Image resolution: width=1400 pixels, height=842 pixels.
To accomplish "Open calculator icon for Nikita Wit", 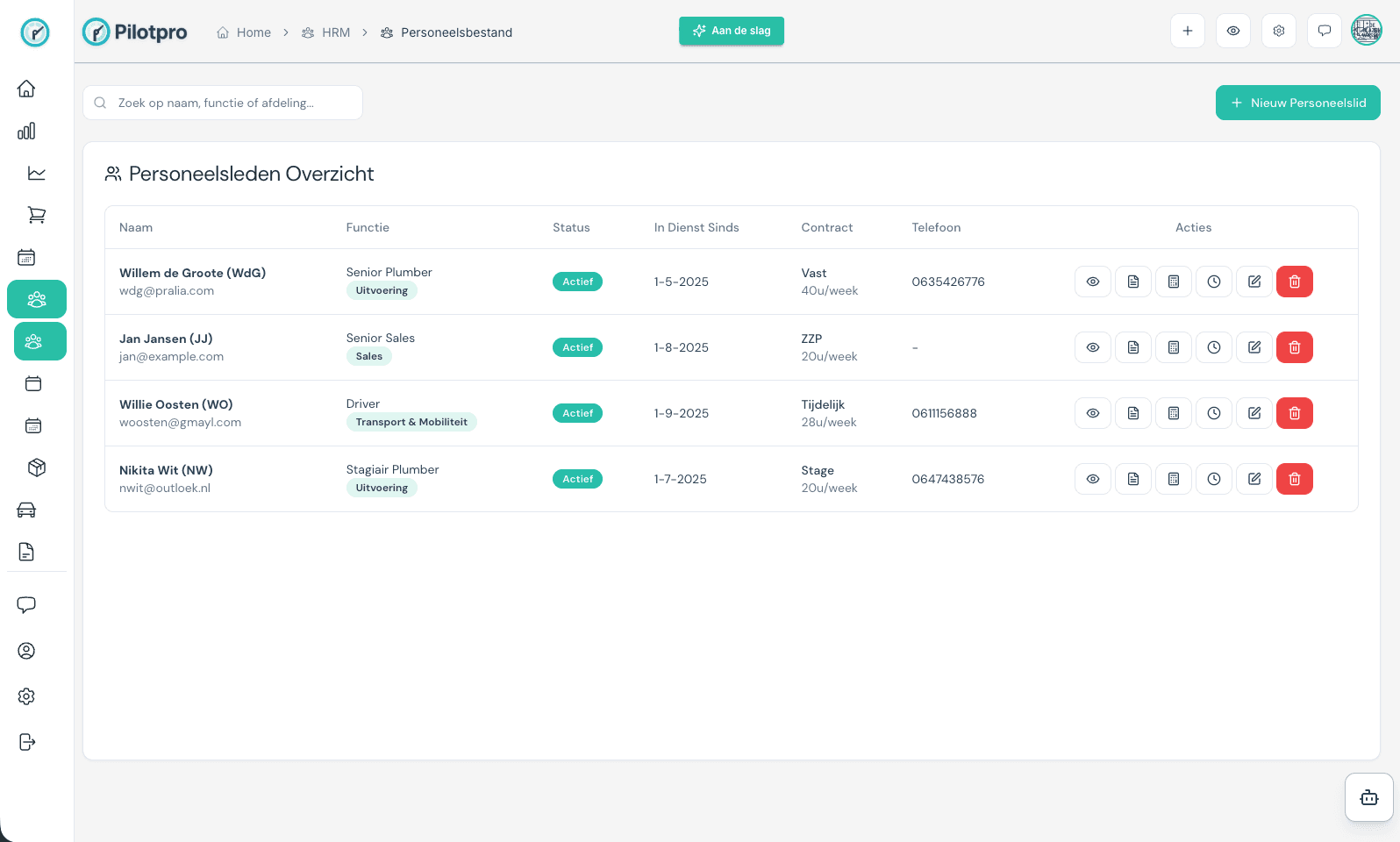I will click(x=1173, y=479).
